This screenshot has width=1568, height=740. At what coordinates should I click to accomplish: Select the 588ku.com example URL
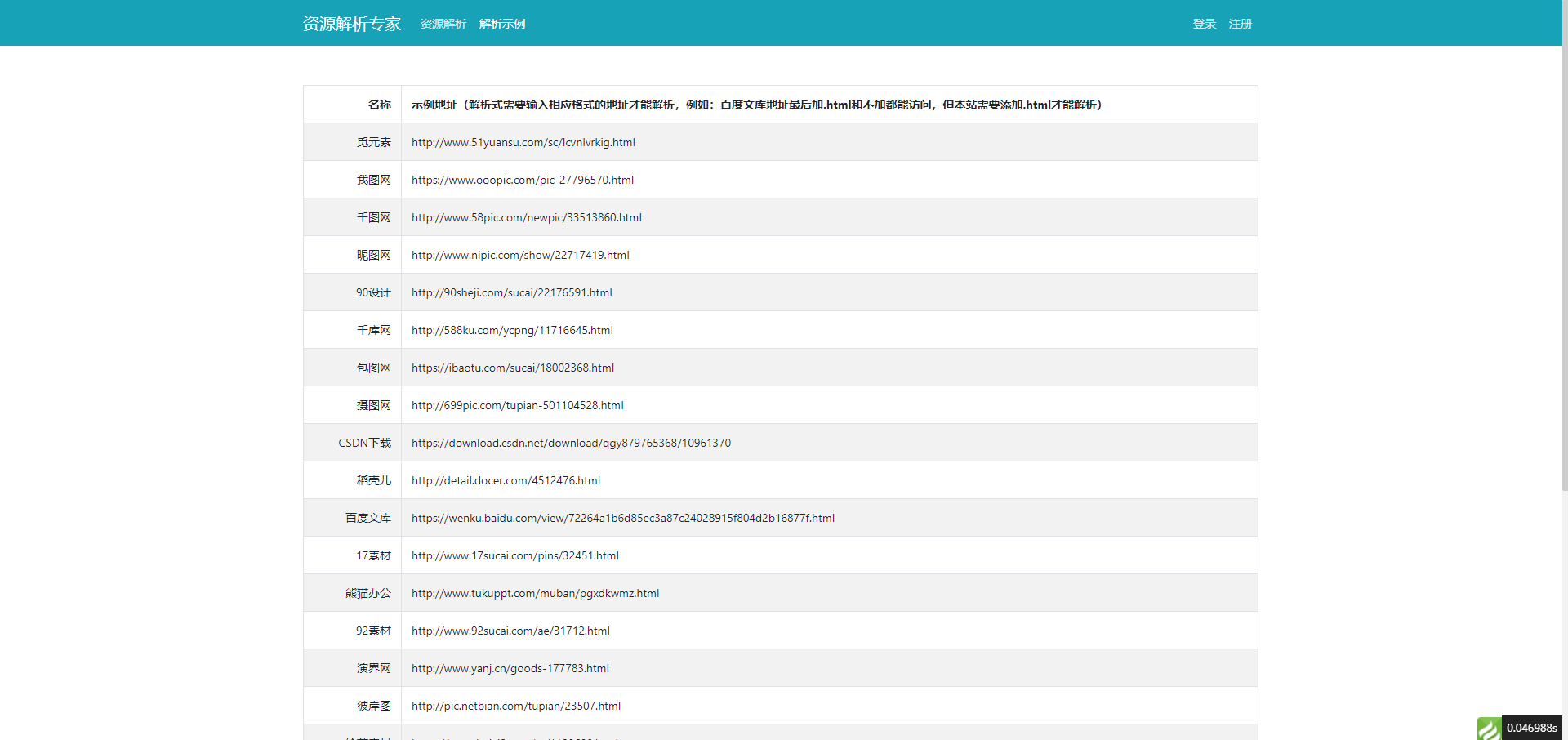point(512,330)
